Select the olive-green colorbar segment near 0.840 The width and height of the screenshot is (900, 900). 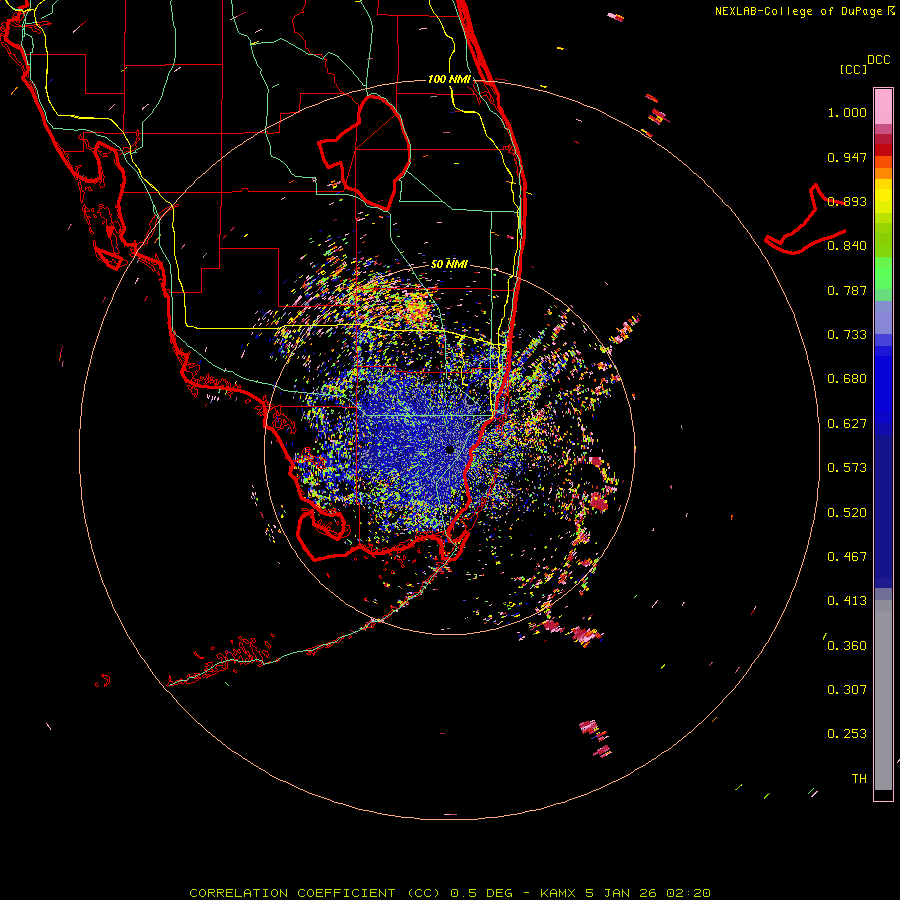[x=883, y=240]
